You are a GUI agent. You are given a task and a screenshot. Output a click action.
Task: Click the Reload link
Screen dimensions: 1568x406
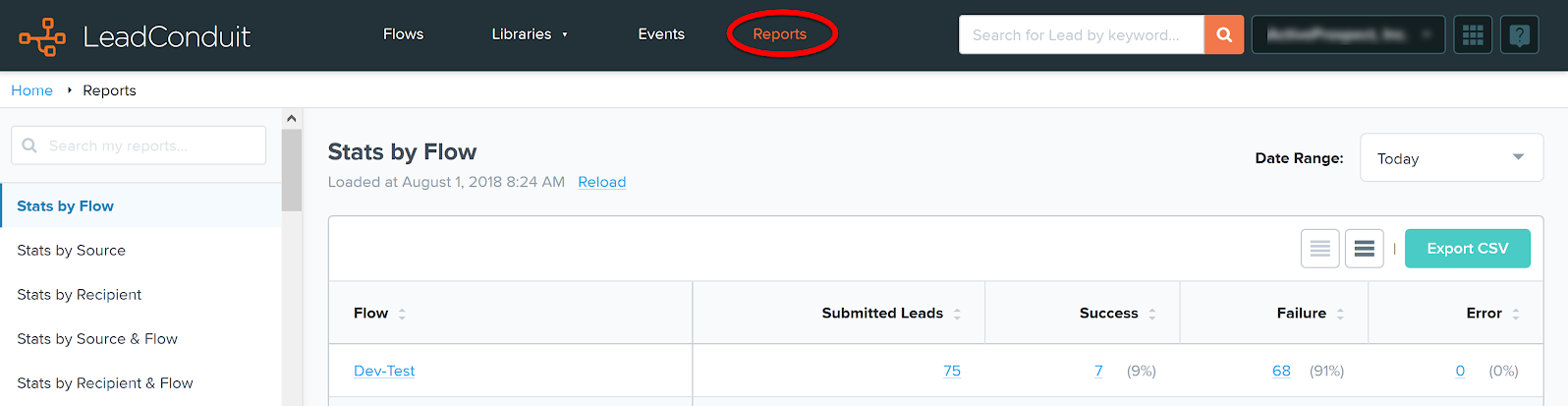(601, 182)
